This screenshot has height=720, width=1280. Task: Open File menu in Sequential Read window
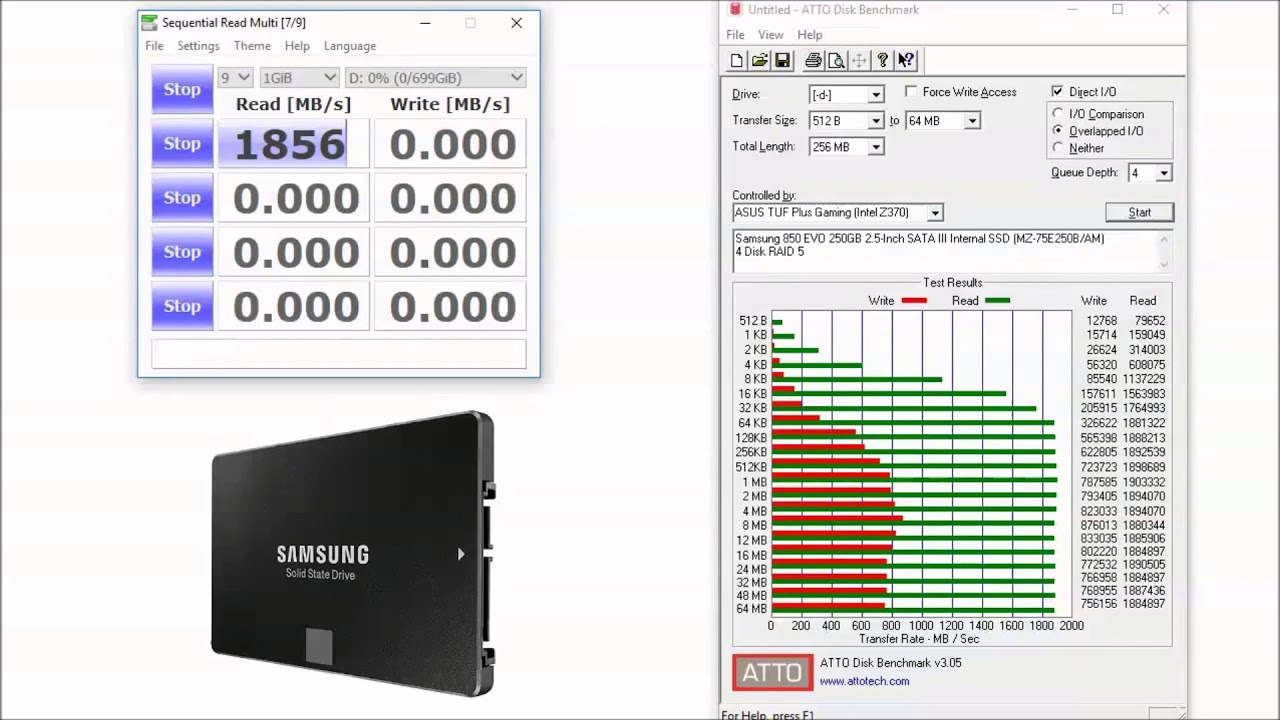(x=154, y=46)
